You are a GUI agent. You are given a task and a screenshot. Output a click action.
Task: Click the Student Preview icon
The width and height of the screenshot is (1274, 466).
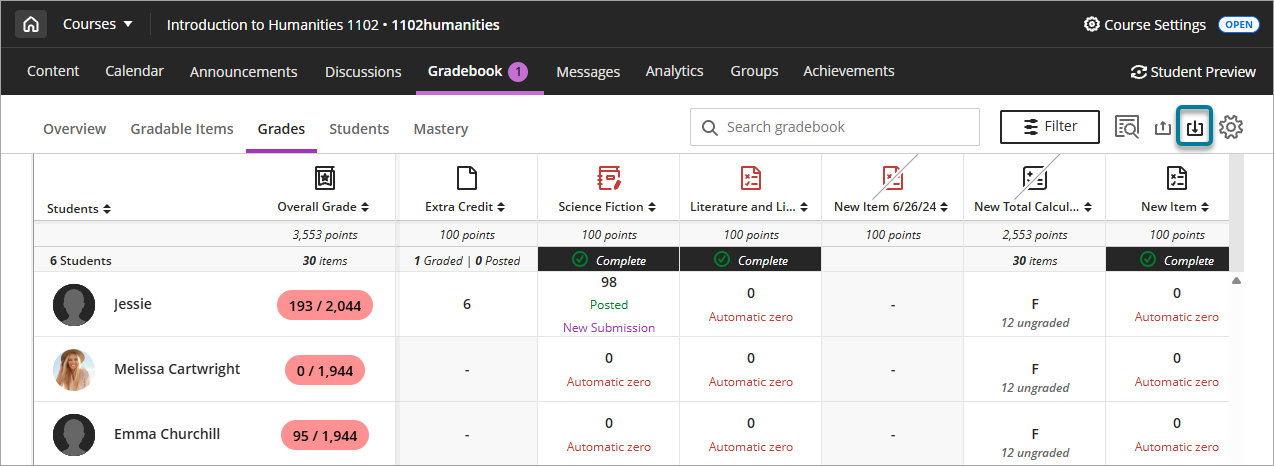point(1138,72)
